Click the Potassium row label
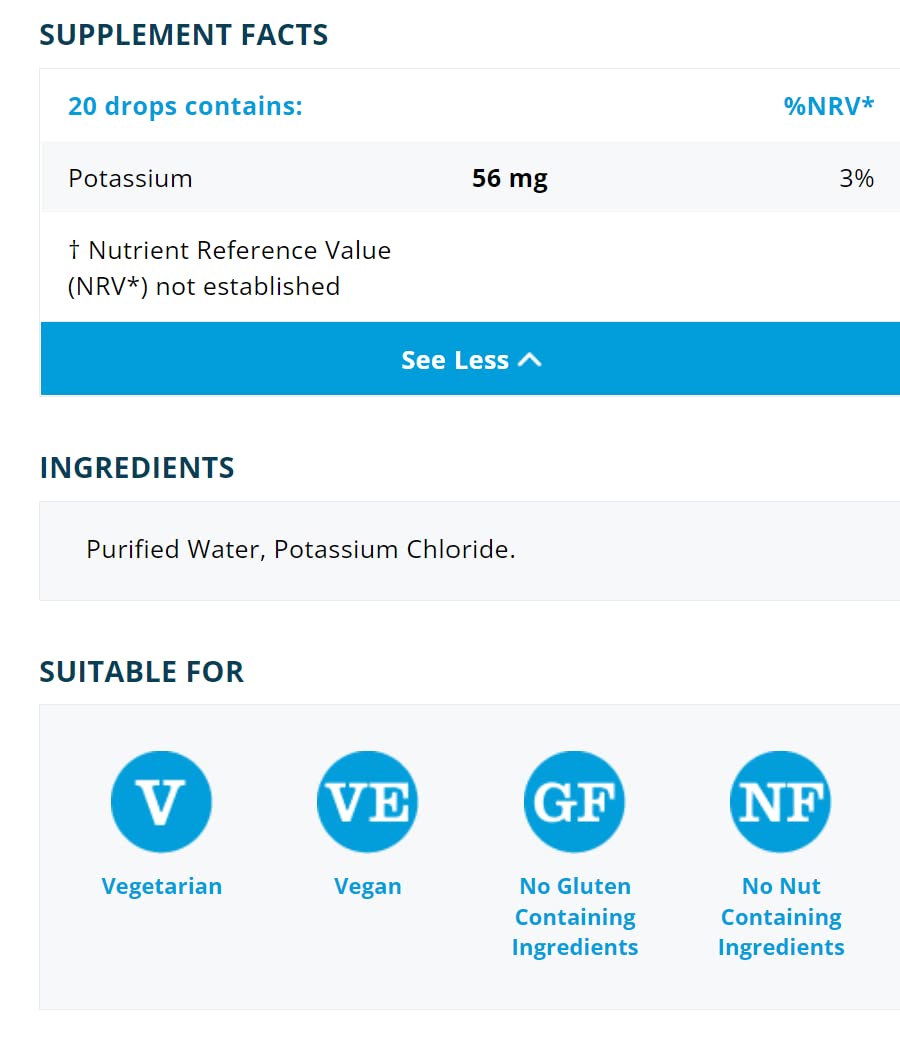The height and width of the screenshot is (1054, 900). tap(130, 179)
